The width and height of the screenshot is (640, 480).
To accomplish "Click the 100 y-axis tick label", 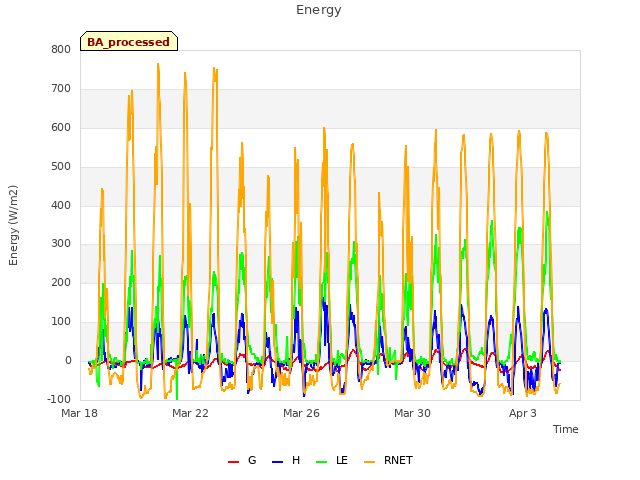I will 61,322.
